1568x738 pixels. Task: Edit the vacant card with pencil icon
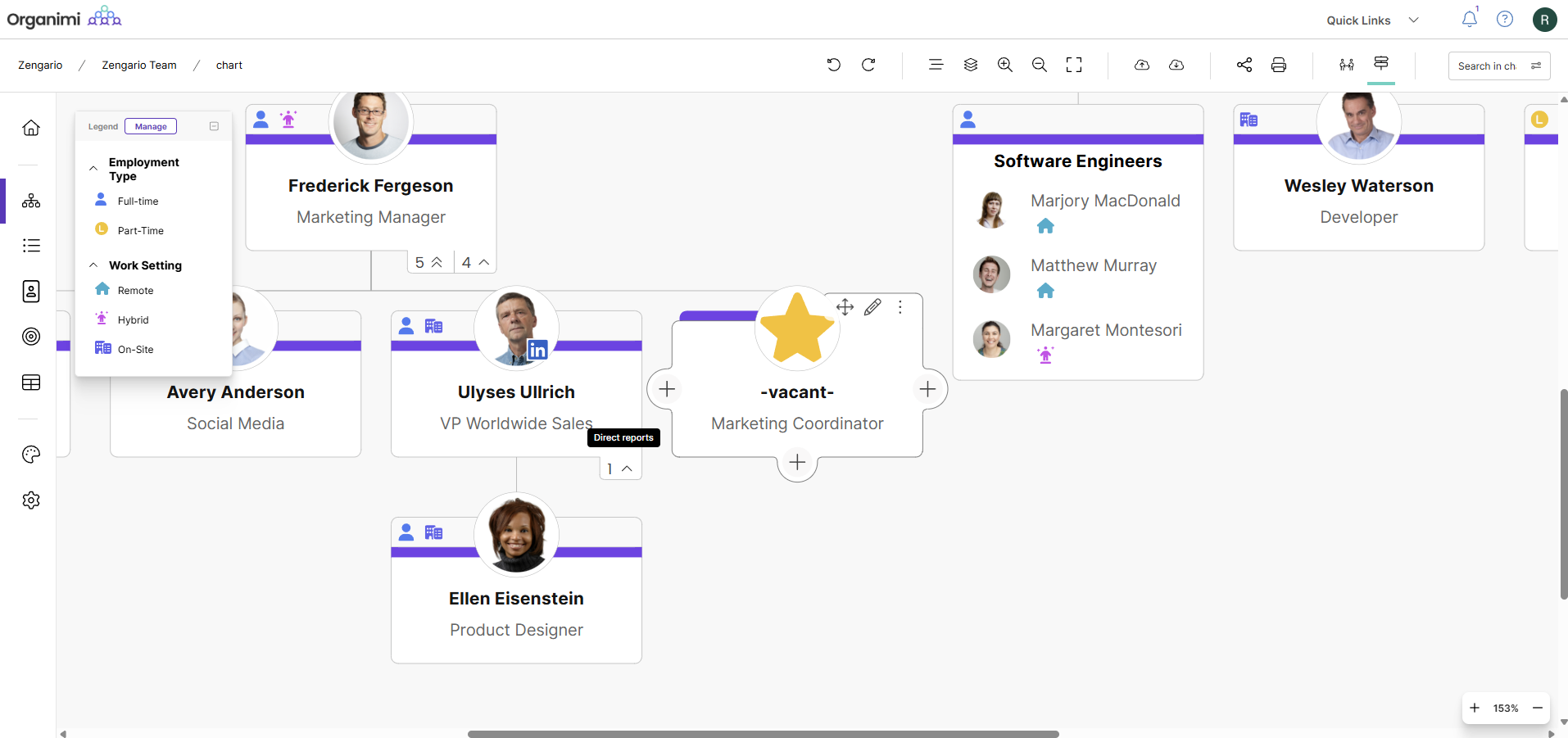point(873,306)
